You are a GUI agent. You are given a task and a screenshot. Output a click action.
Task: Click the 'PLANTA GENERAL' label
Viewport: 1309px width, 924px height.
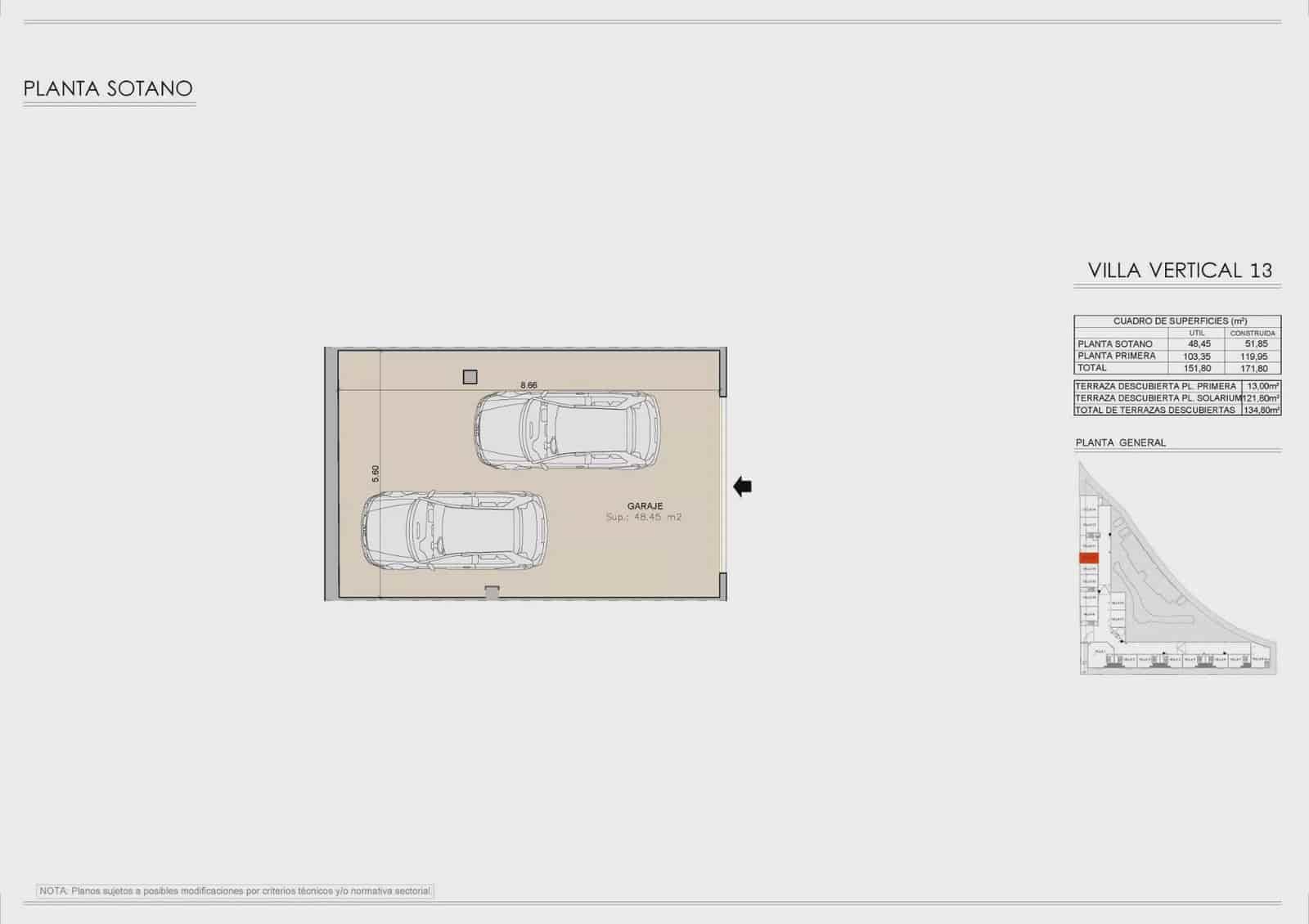click(1121, 442)
